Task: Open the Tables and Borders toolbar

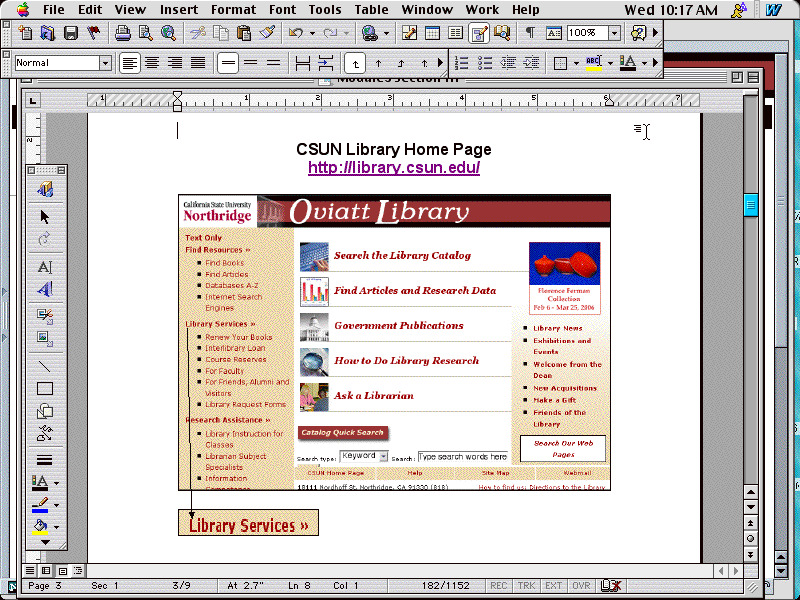Action: 409,33
